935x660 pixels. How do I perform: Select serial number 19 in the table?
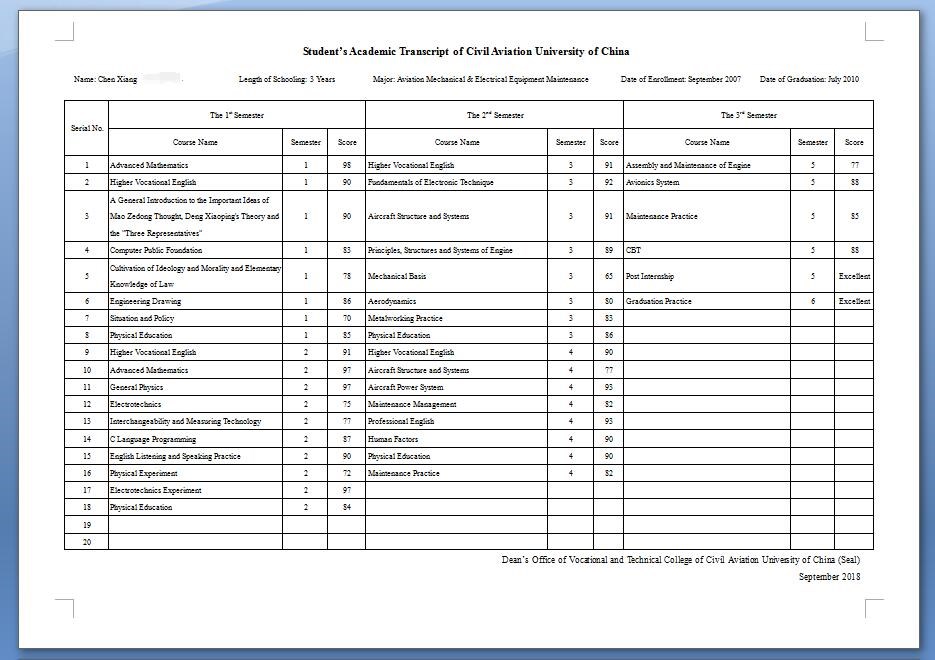pos(87,525)
